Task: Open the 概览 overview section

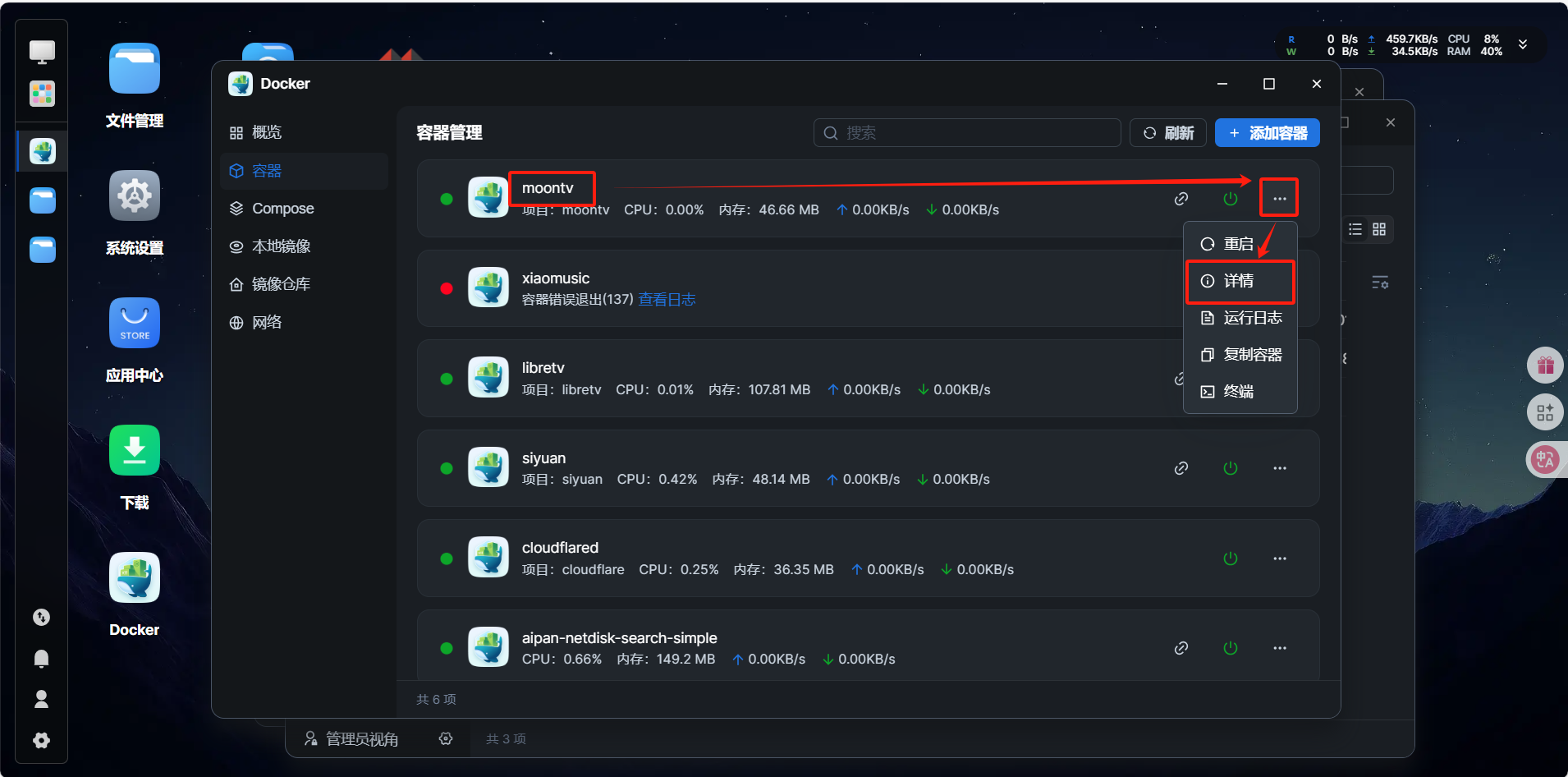Action: point(304,133)
